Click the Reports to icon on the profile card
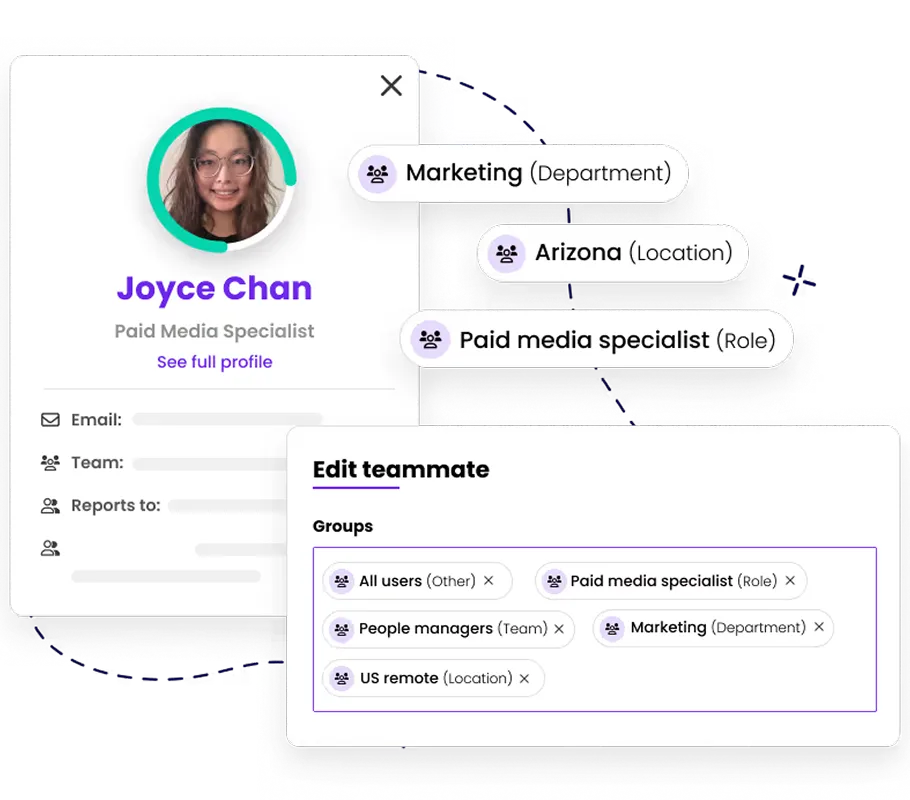 [x=50, y=505]
